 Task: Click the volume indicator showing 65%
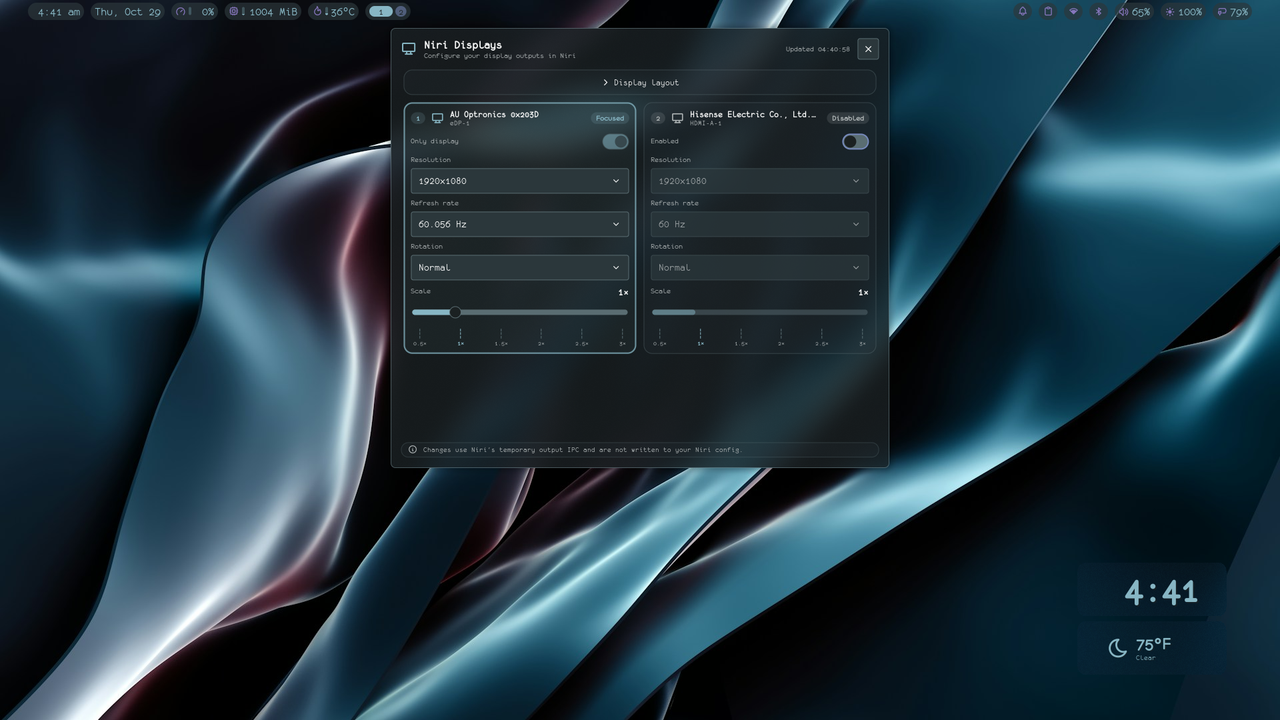click(x=1134, y=12)
